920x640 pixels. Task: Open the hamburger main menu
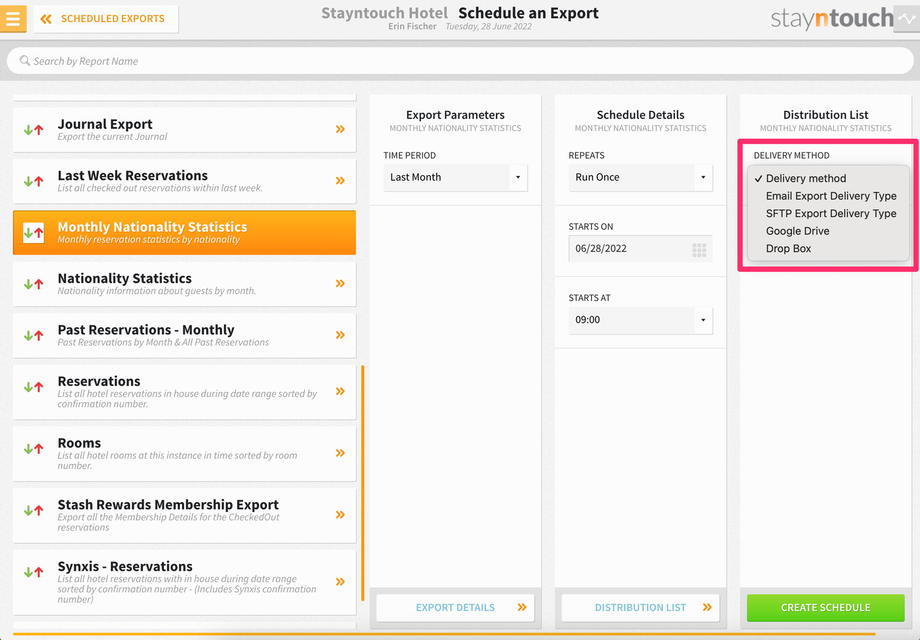(13, 18)
